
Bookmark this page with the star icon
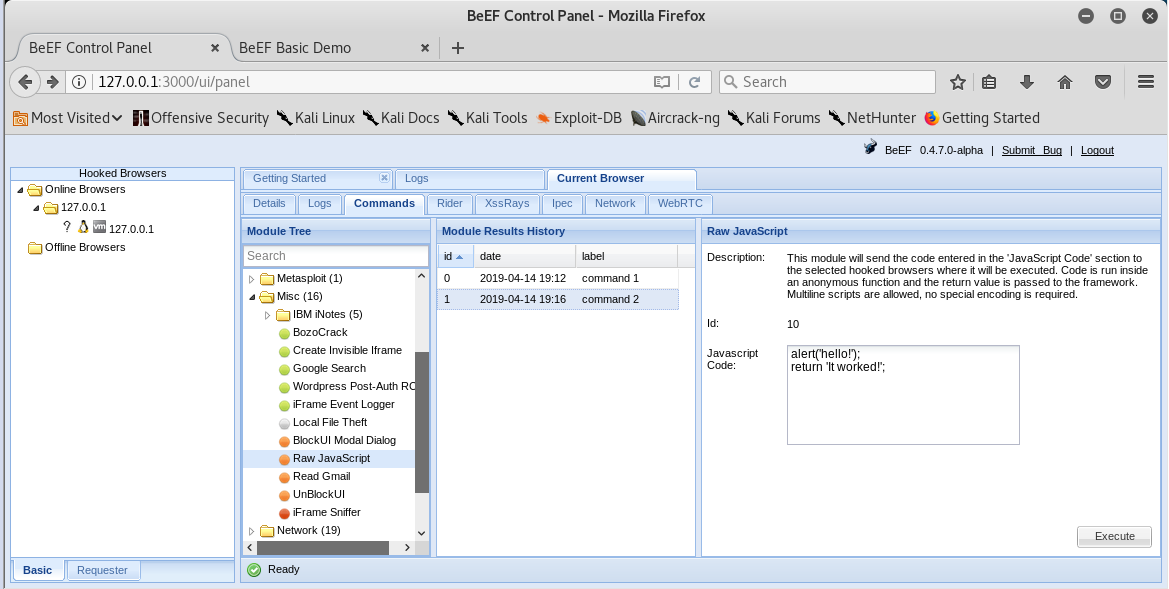point(958,82)
